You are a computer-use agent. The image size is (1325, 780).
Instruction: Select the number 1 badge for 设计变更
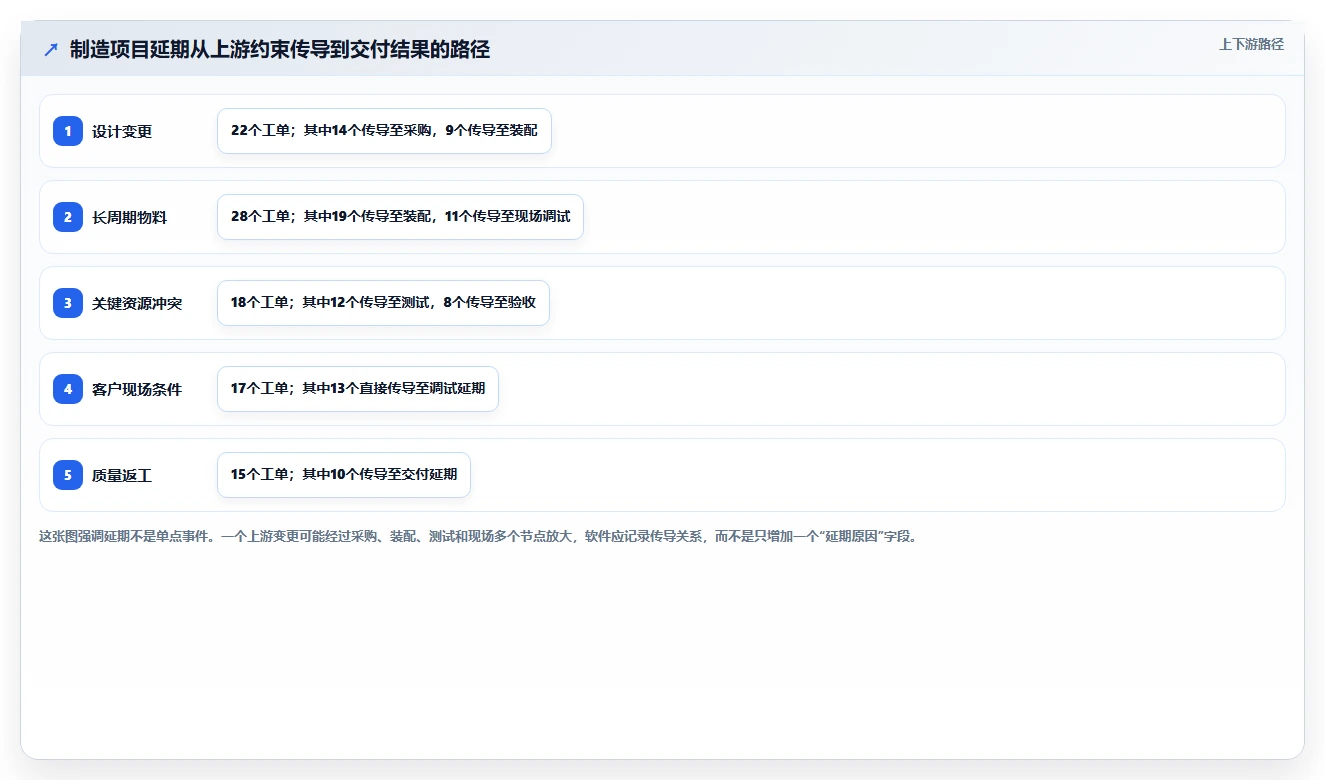point(68,131)
